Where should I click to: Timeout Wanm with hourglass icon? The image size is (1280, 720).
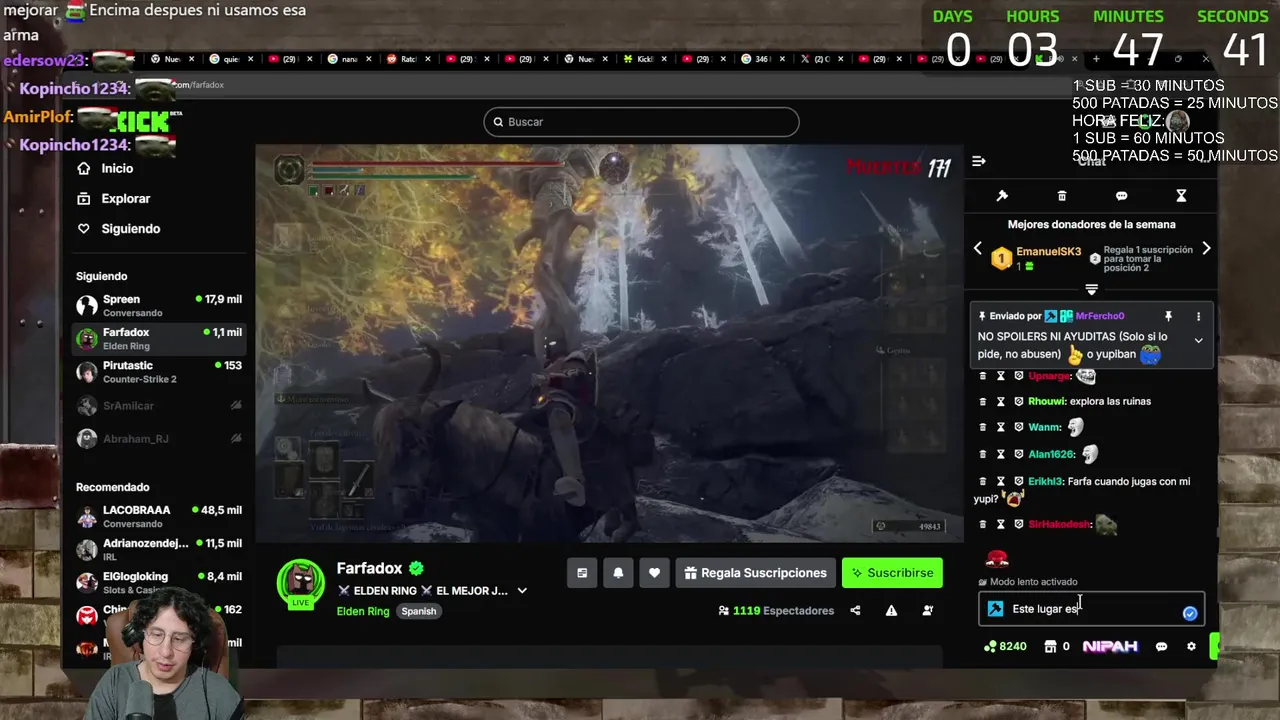(x=1000, y=427)
